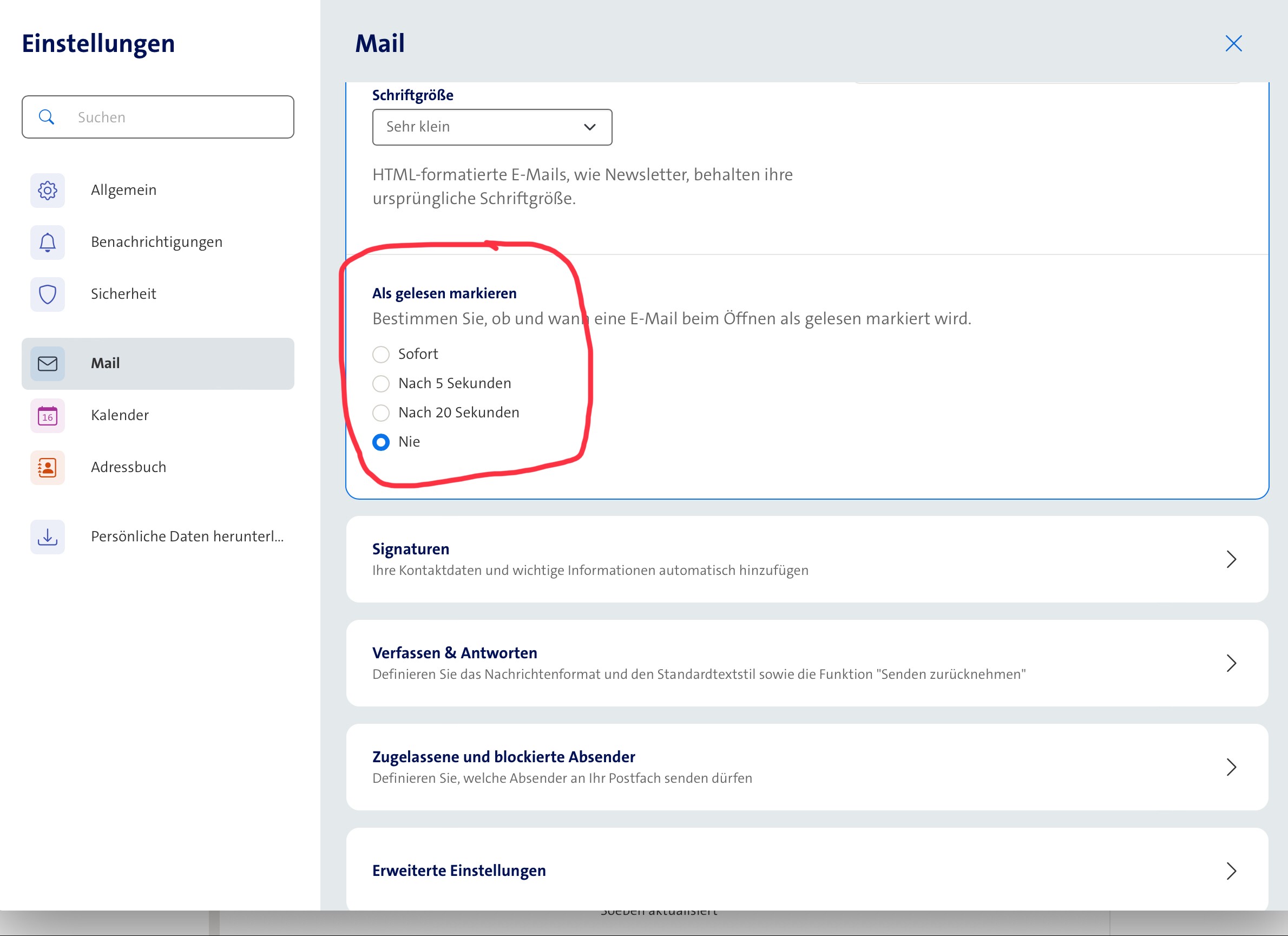
Task: Click the Benachrichtigungen bell icon
Action: click(48, 243)
